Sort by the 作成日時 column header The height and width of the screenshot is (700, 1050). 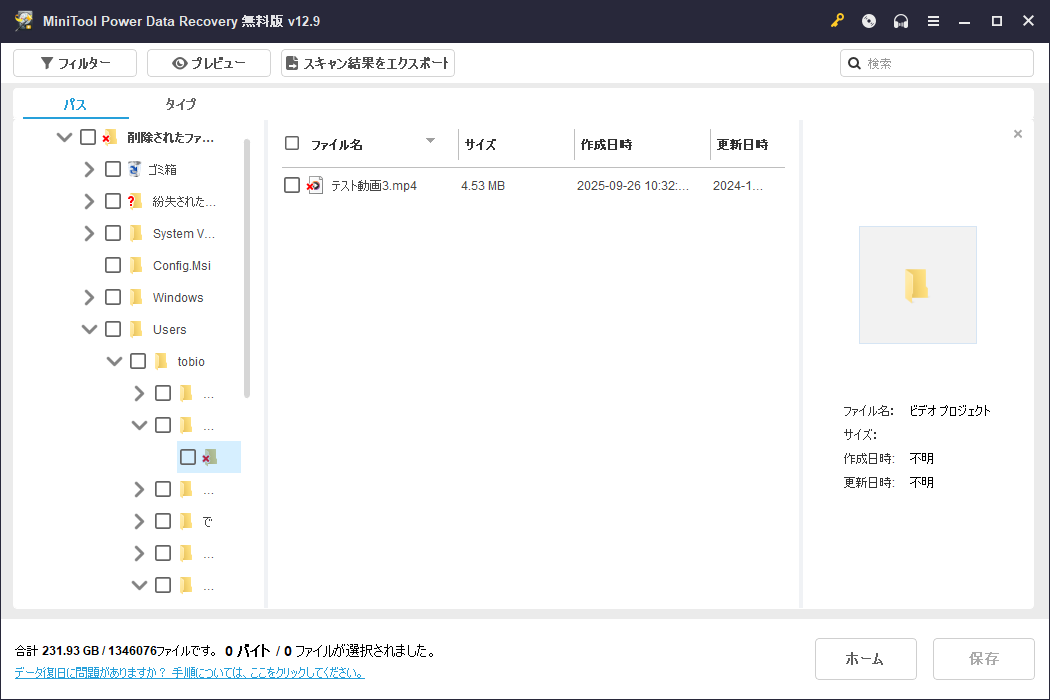pos(606,144)
